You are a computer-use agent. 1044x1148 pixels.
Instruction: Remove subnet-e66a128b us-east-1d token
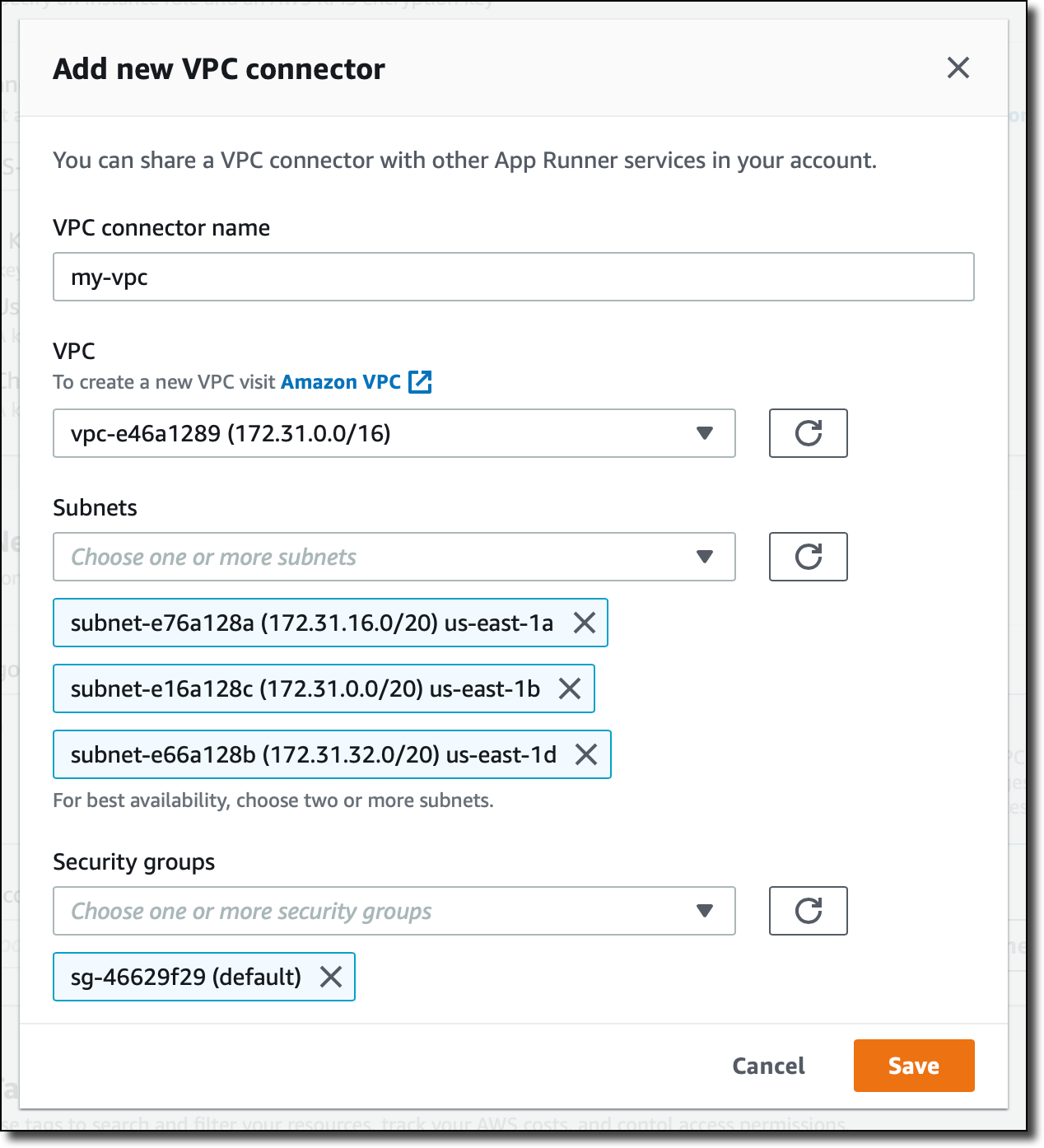pos(586,754)
